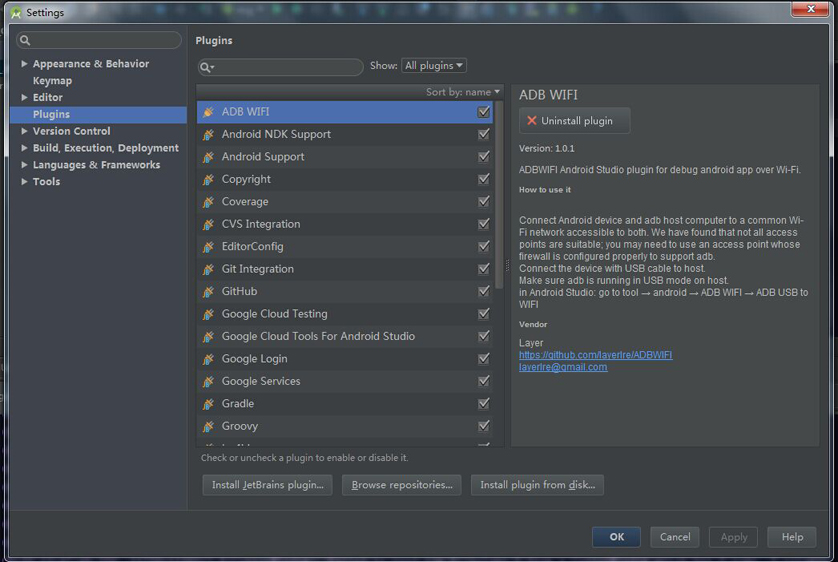Viewport: 838px width, 562px height.
Task: Expand Build, Execution, Deployment arrow
Action: click(24, 148)
